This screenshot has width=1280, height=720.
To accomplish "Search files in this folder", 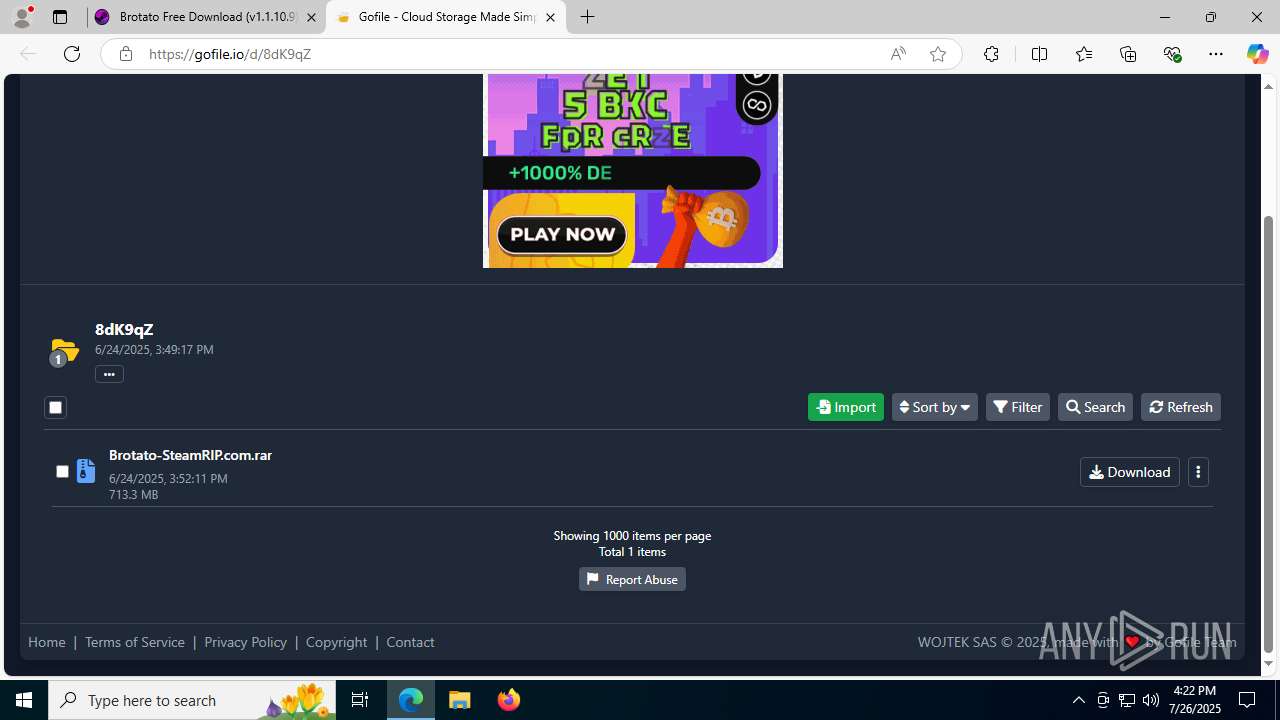I will pos(1095,407).
